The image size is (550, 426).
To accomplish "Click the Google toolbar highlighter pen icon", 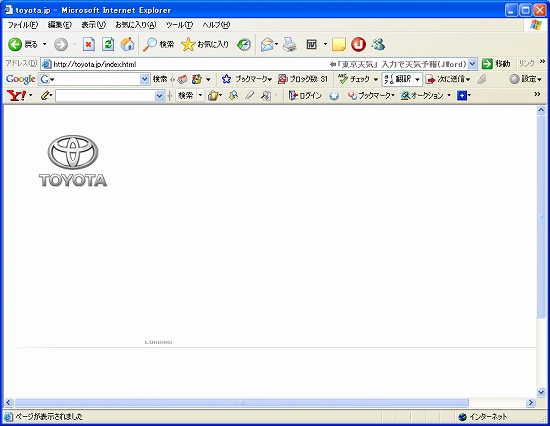I will (x=482, y=79).
